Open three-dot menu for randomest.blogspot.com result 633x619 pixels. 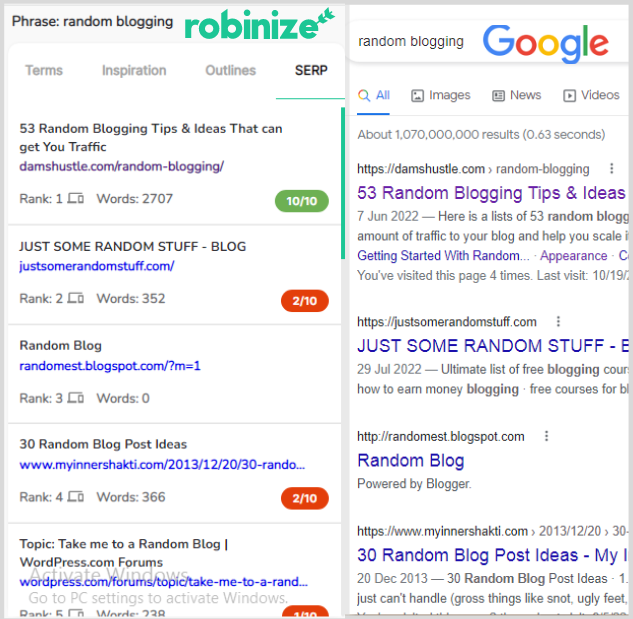[x=546, y=436]
